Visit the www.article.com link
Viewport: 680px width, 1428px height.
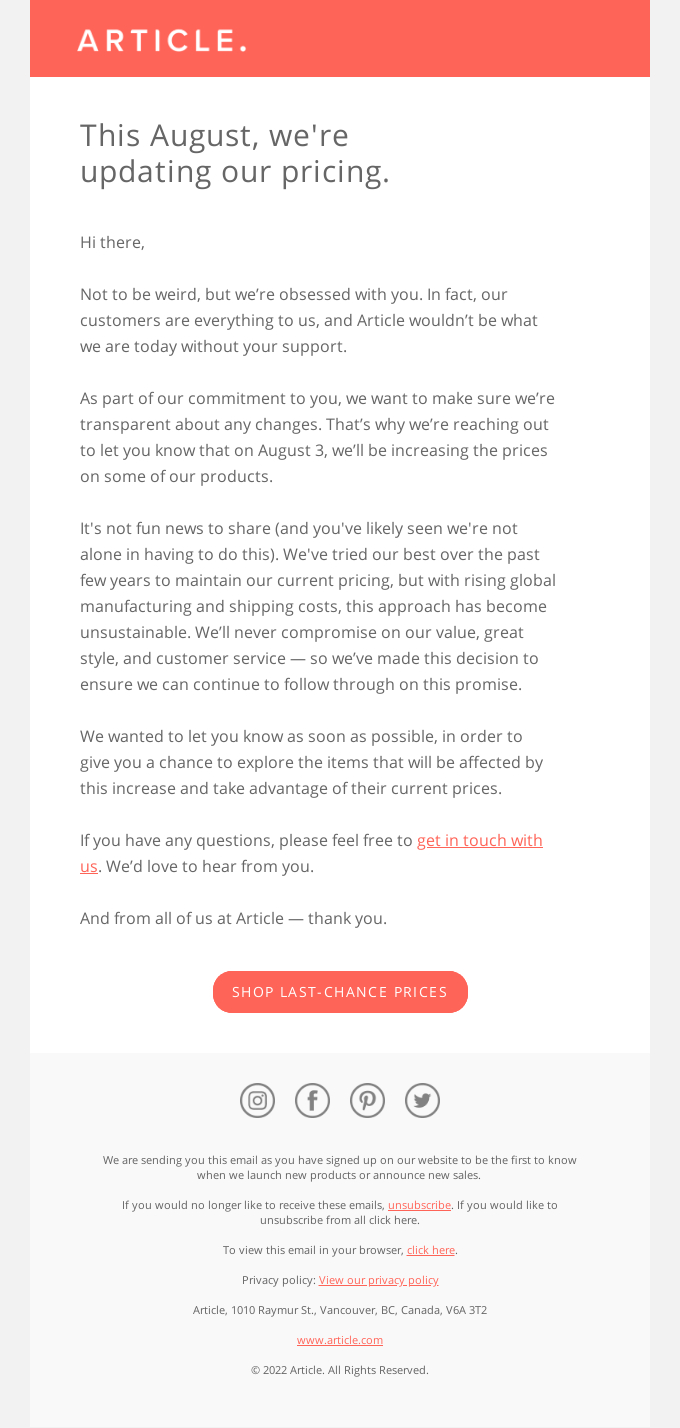[340, 1340]
